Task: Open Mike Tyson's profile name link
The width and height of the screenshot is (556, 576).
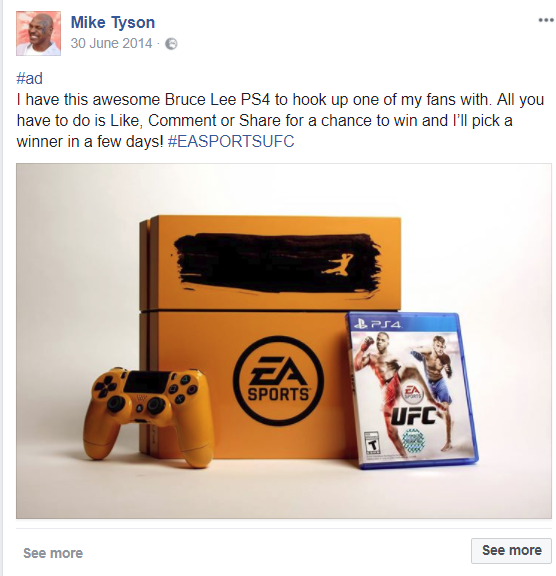Action: [x=113, y=22]
